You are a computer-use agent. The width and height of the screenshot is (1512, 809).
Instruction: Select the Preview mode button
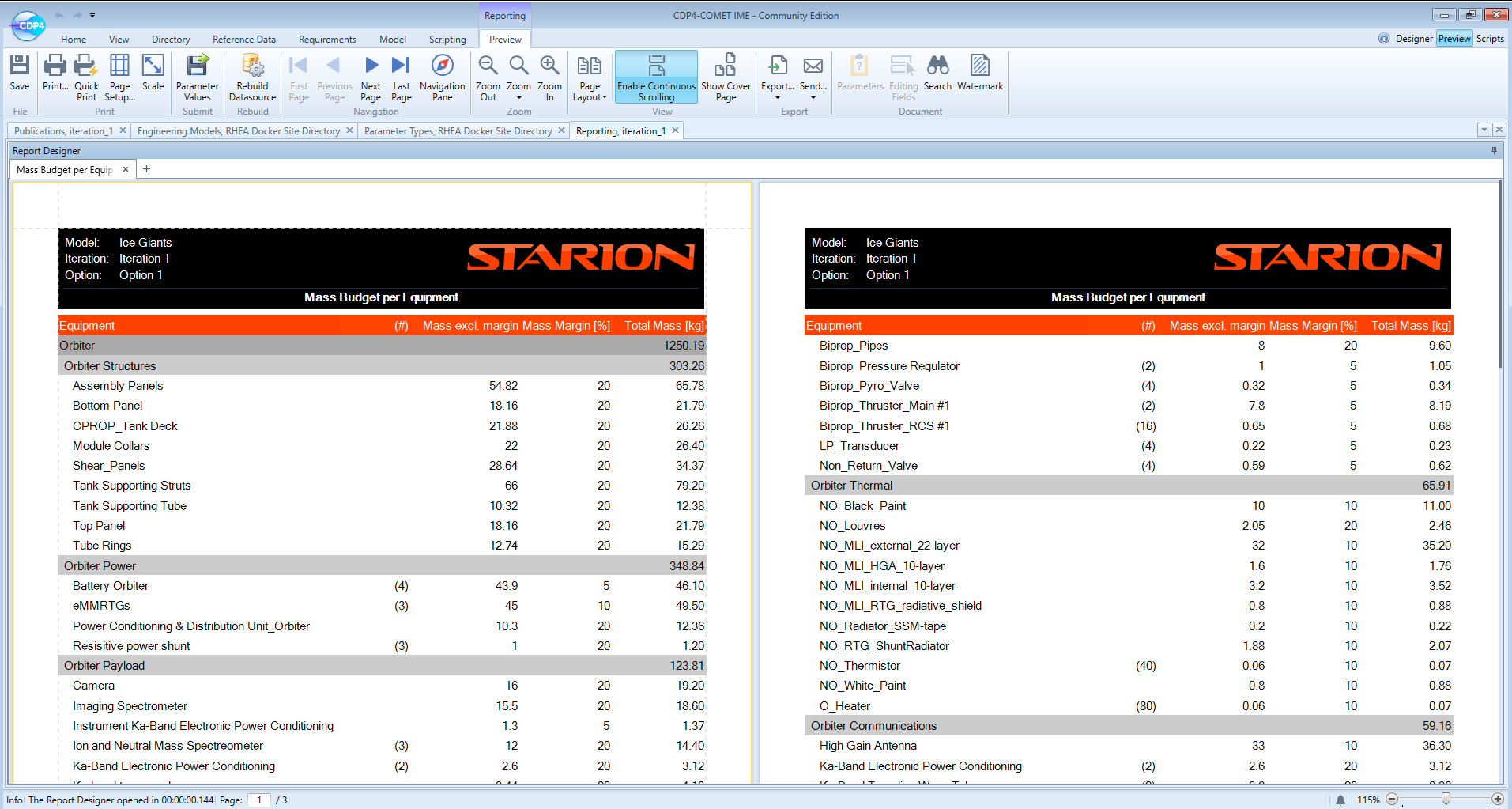pyautogui.click(x=1454, y=39)
